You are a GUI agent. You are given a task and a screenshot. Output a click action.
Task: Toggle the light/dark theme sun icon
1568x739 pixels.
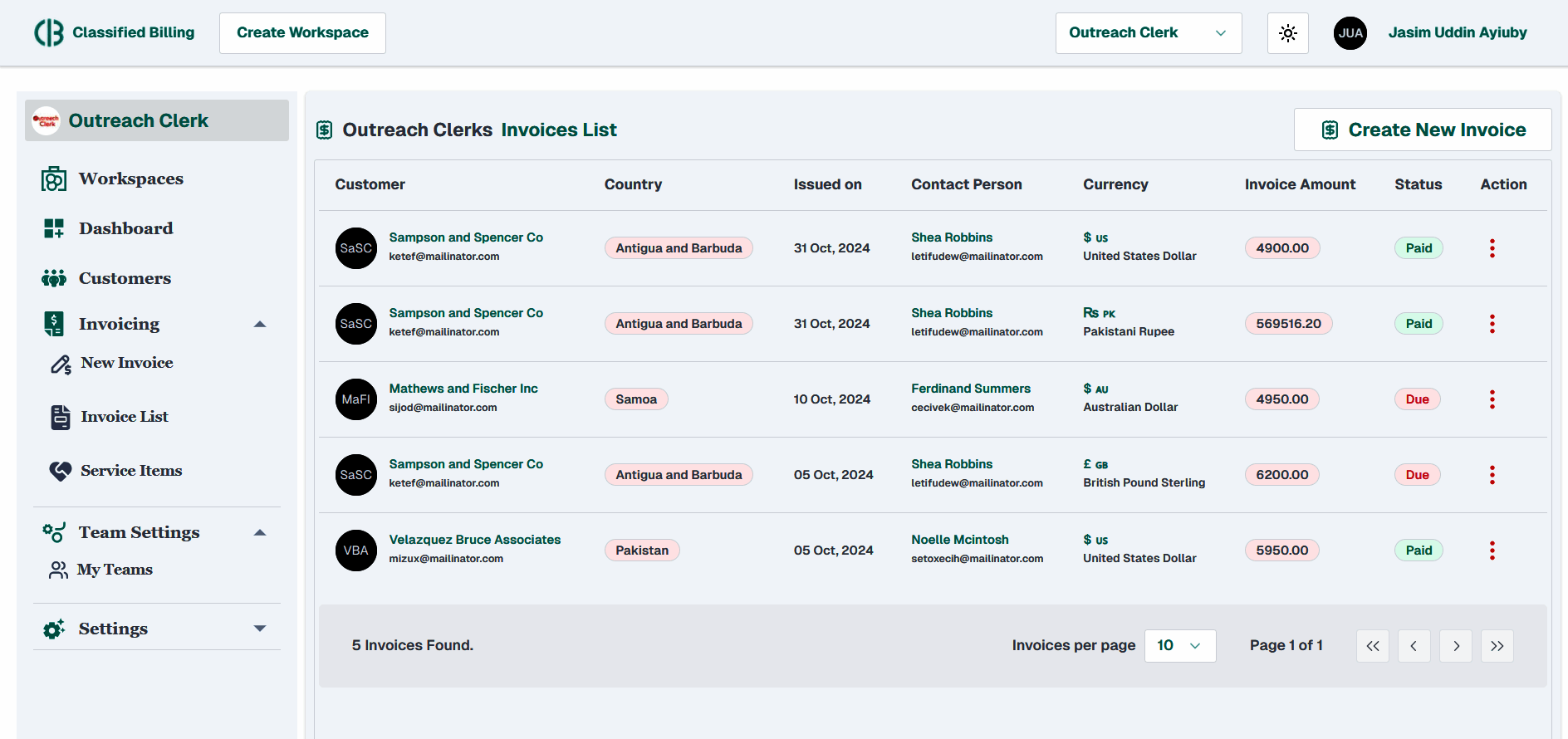click(1287, 33)
